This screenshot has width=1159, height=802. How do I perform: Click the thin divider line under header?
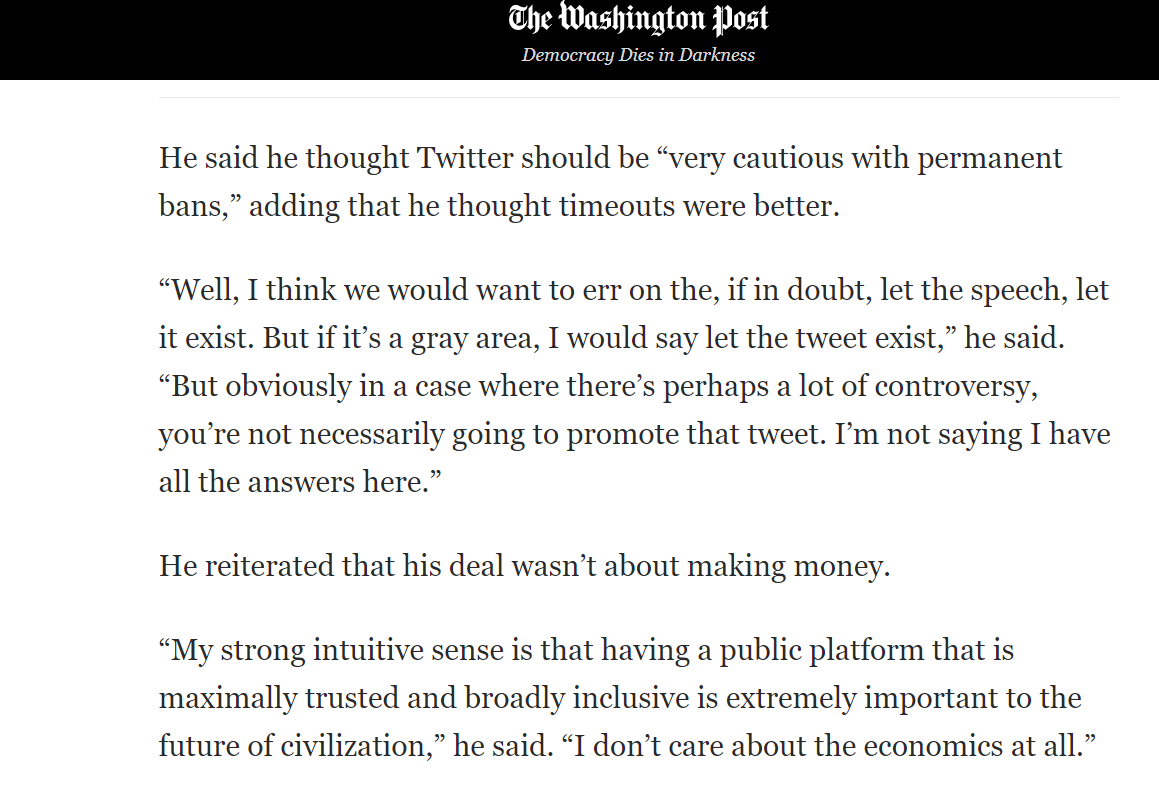[639, 97]
